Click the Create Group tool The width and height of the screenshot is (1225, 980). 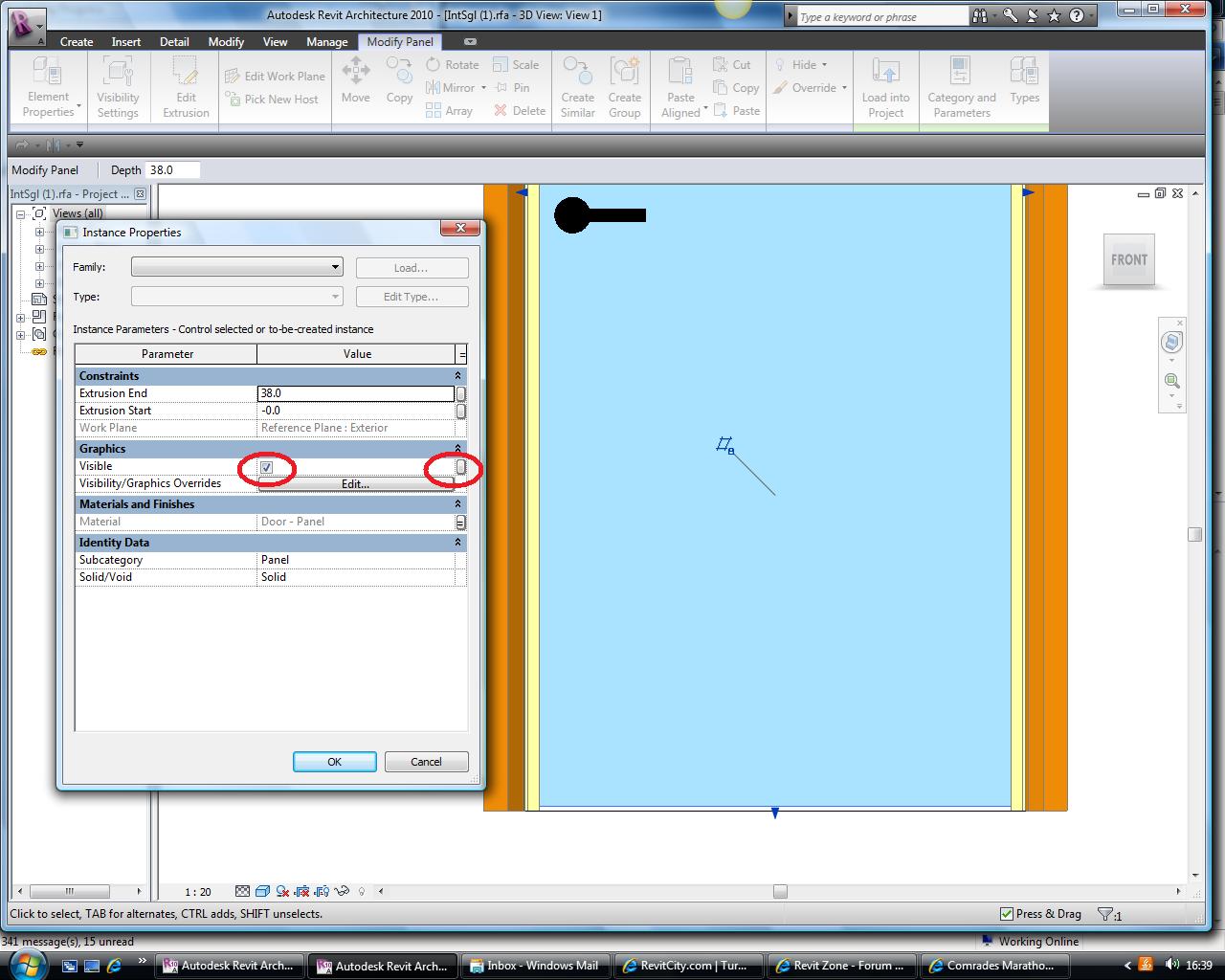[624, 87]
